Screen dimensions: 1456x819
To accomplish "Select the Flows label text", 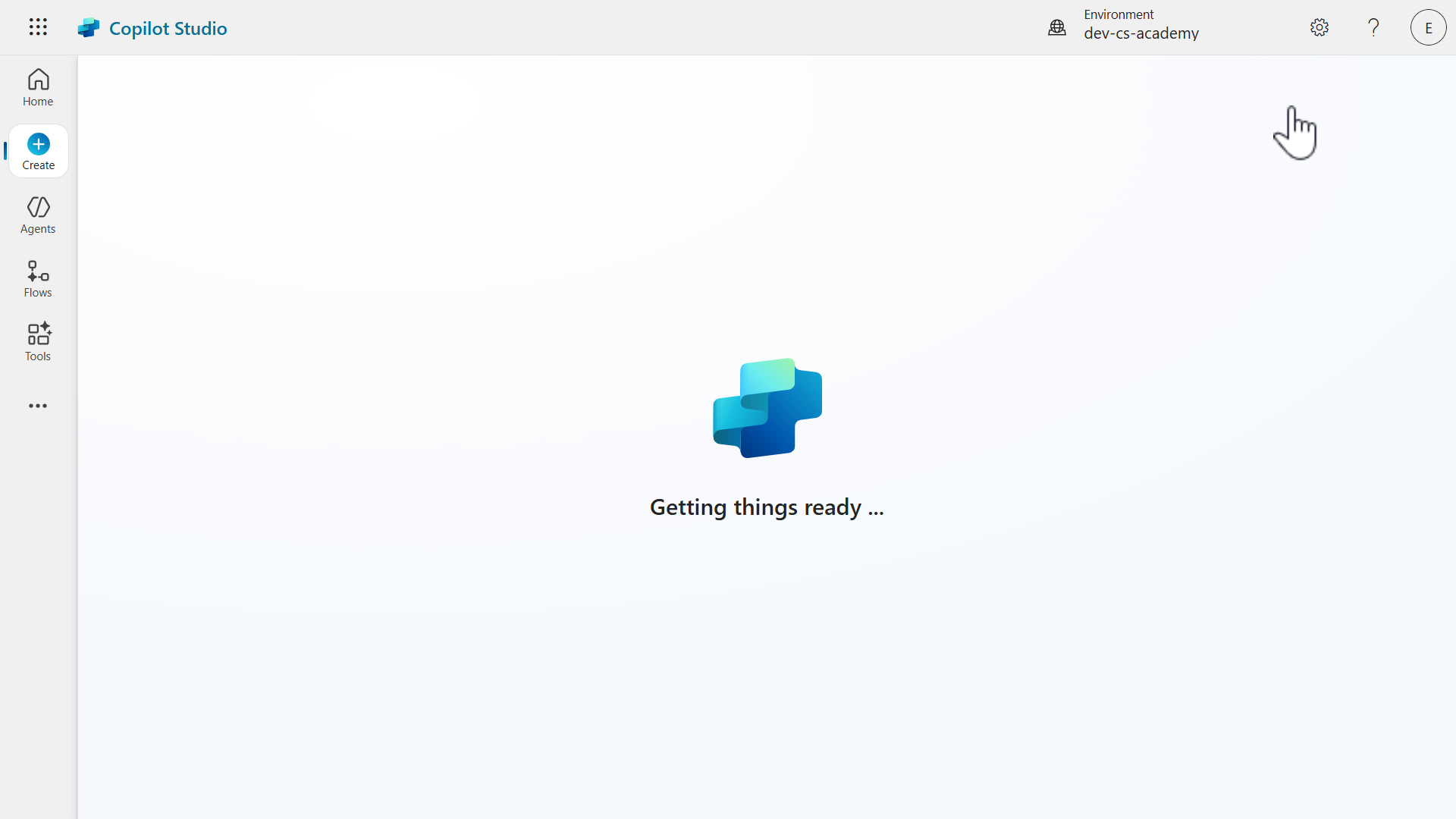I will click(x=37, y=292).
